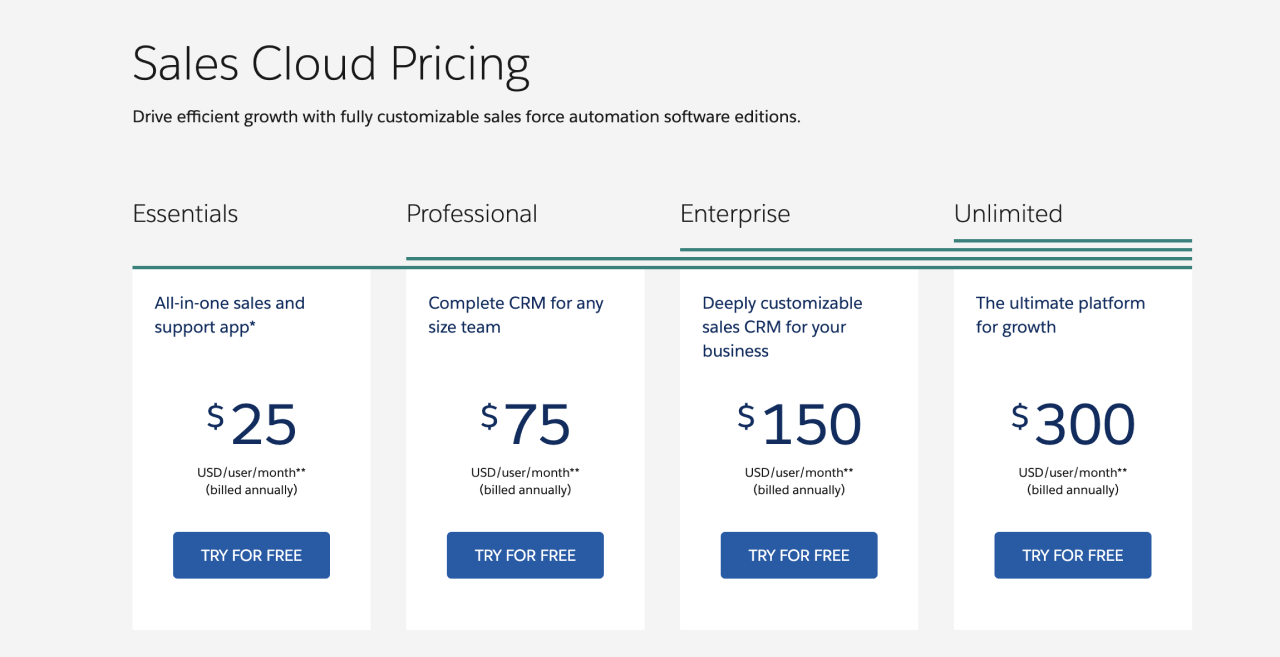The height and width of the screenshot is (657, 1280).
Task: Click TRY FOR FREE under Unlimited
Action: (x=1072, y=555)
